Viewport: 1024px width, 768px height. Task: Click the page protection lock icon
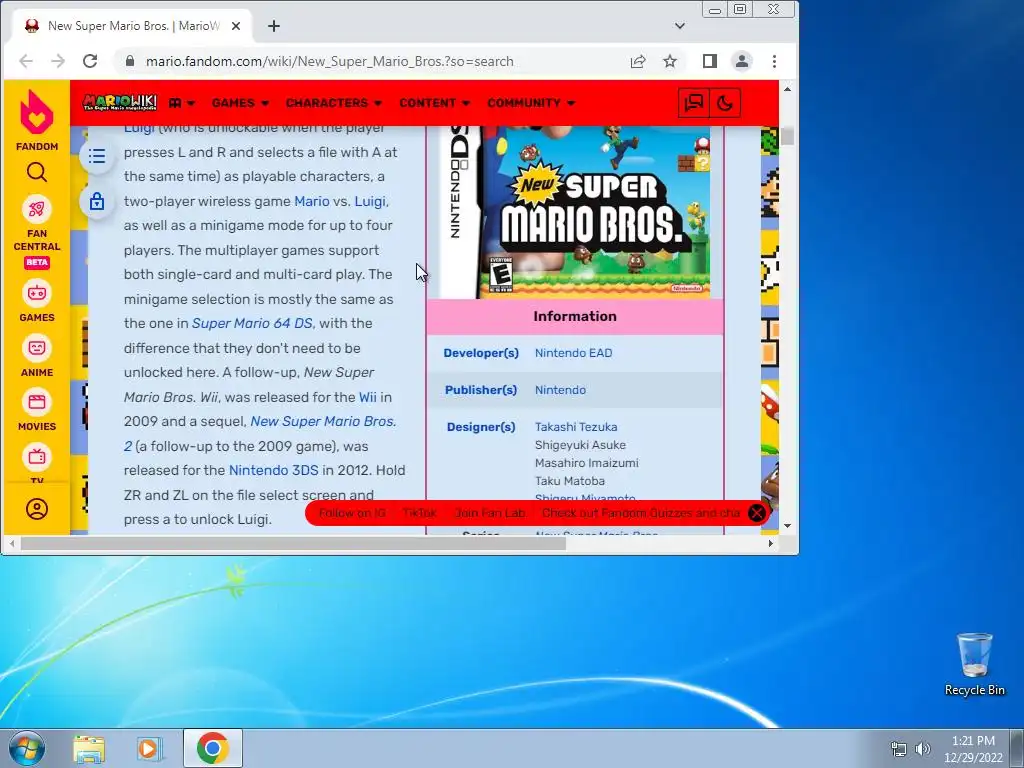coord(97,201)
